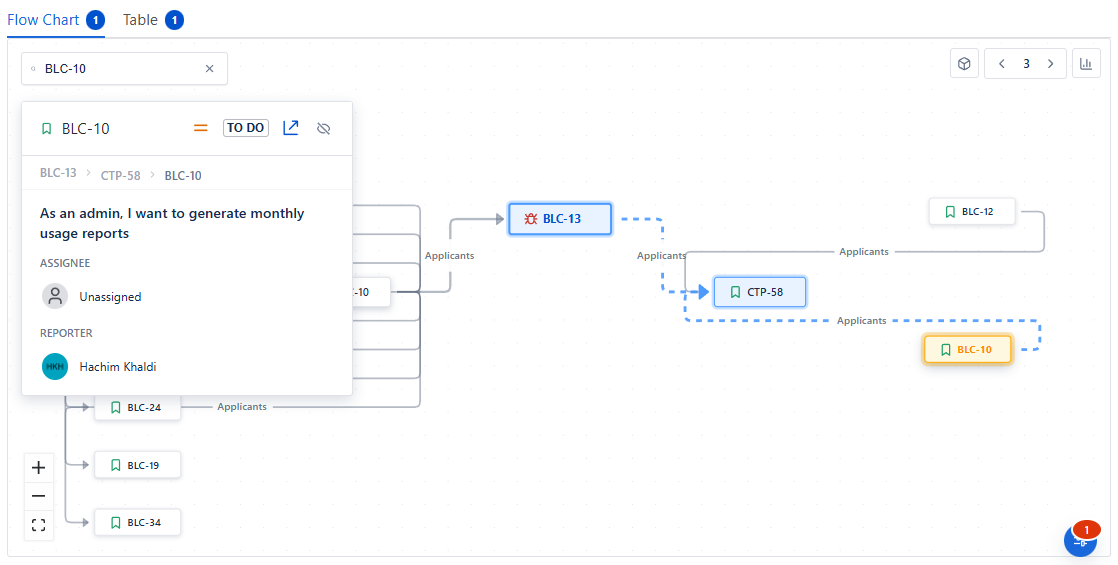Open BLC-10 issue in new window
Viewport: 1118px width, 565px height.
(x=291, y=128)
